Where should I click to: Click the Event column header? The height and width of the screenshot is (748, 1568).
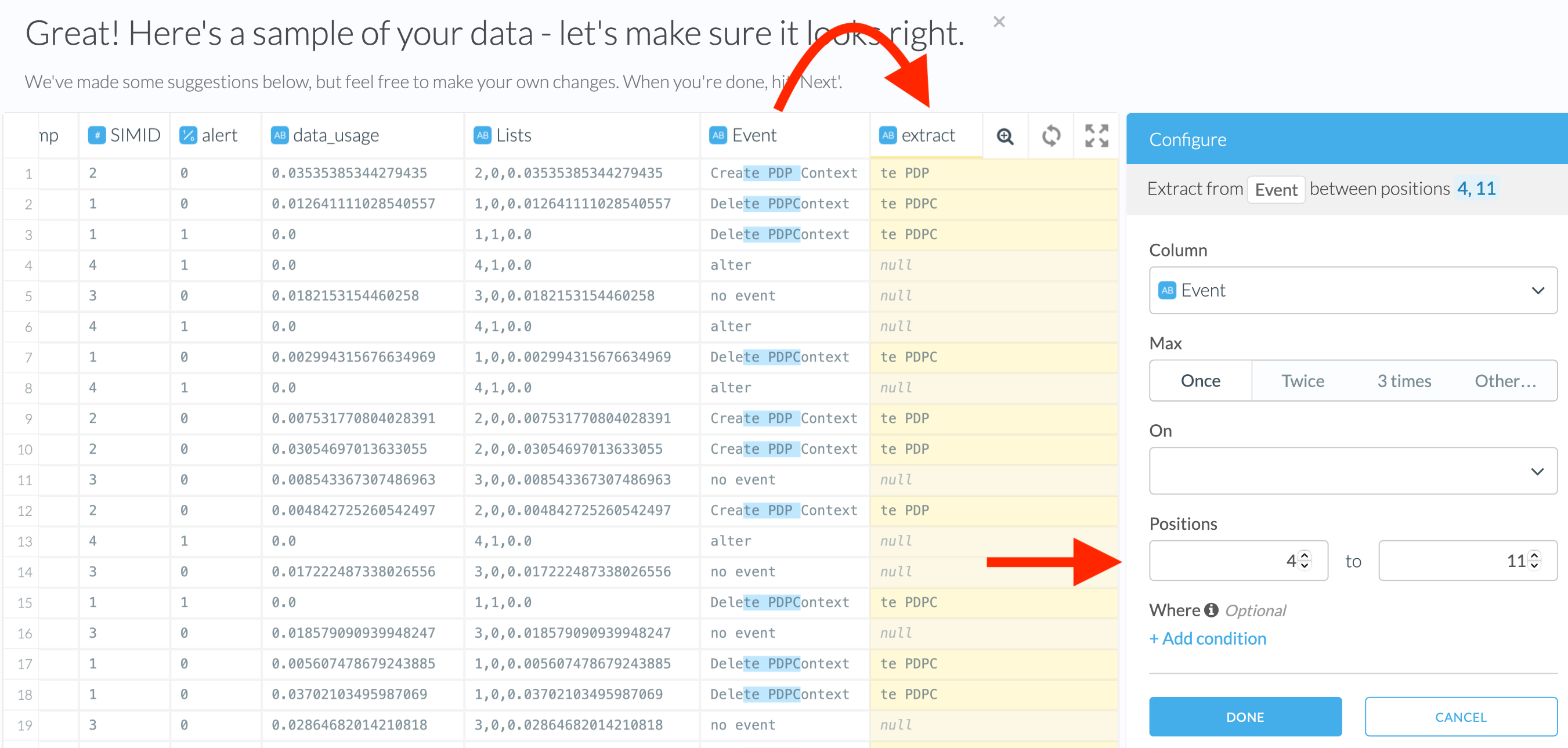coord(754,135)
